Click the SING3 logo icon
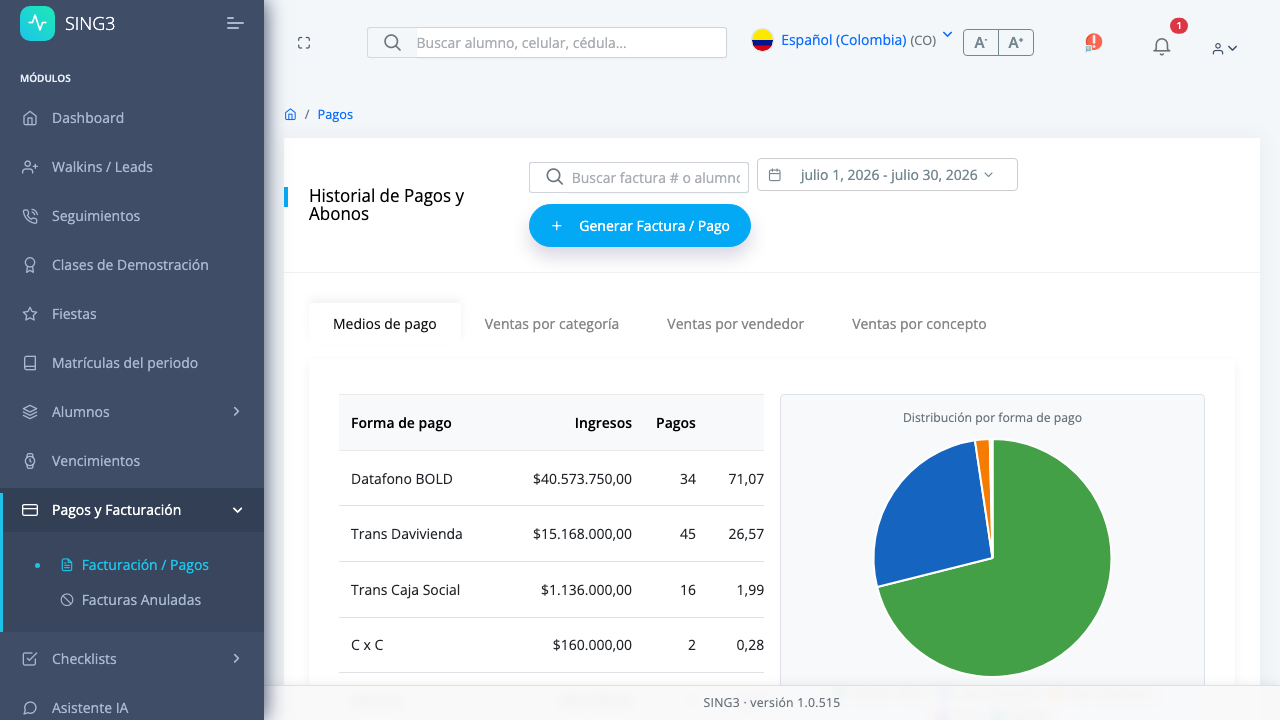This screenshot has height=720, width=1280. click(38, 23)
